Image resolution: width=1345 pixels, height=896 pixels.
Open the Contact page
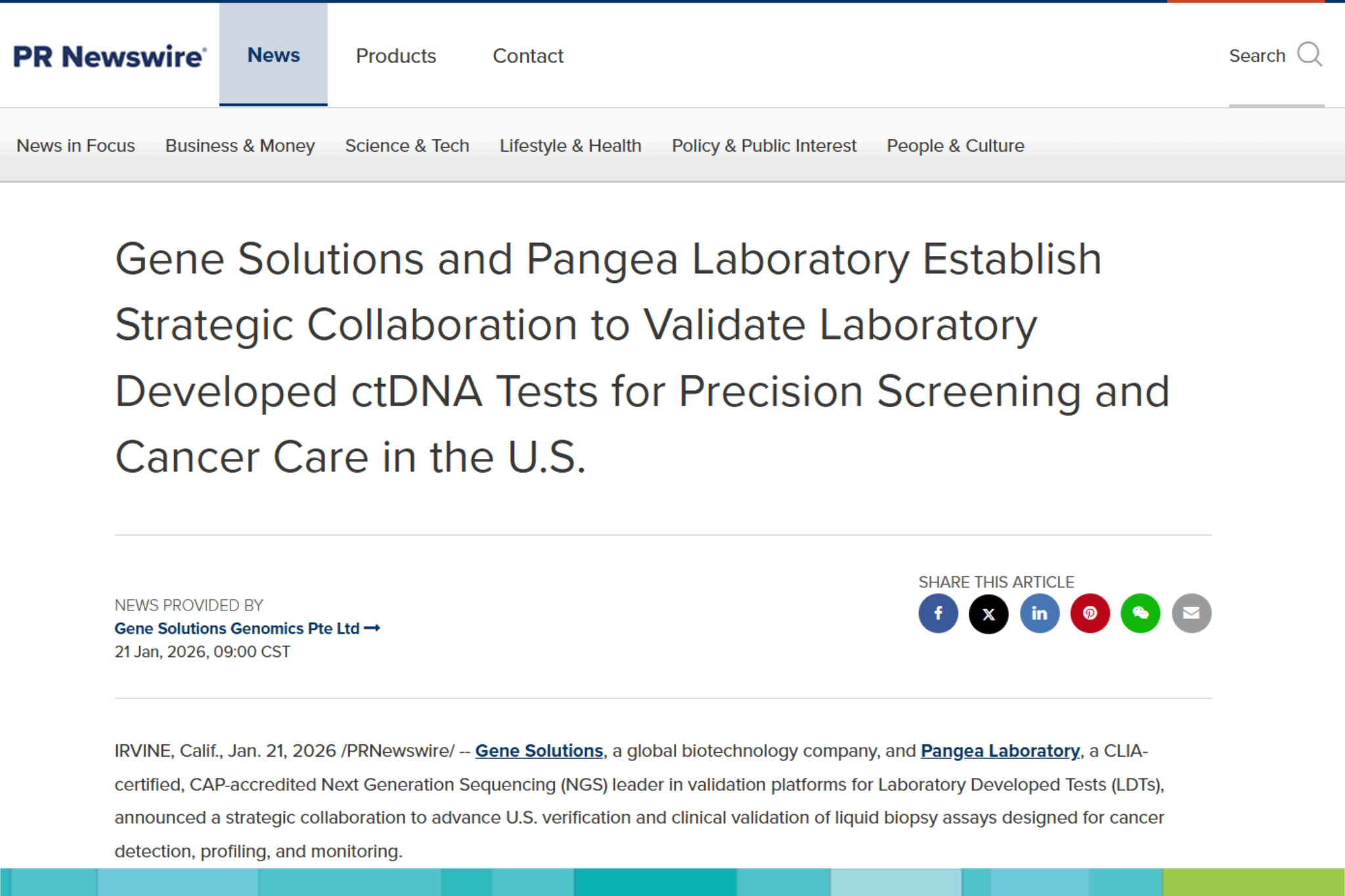[x=528, y=56]
